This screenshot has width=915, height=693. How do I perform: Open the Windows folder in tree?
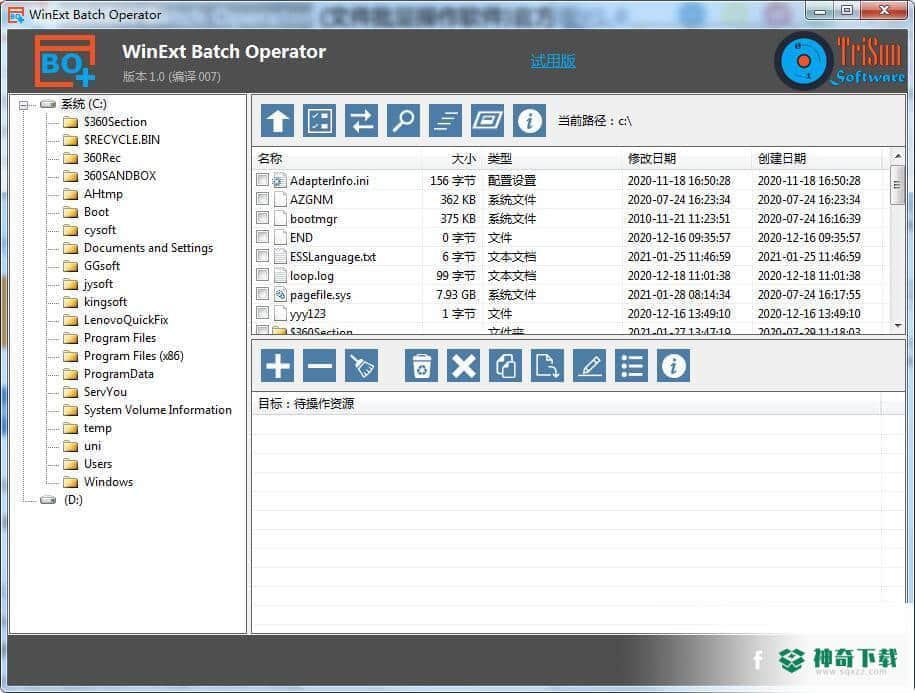(x=109, y=482)
